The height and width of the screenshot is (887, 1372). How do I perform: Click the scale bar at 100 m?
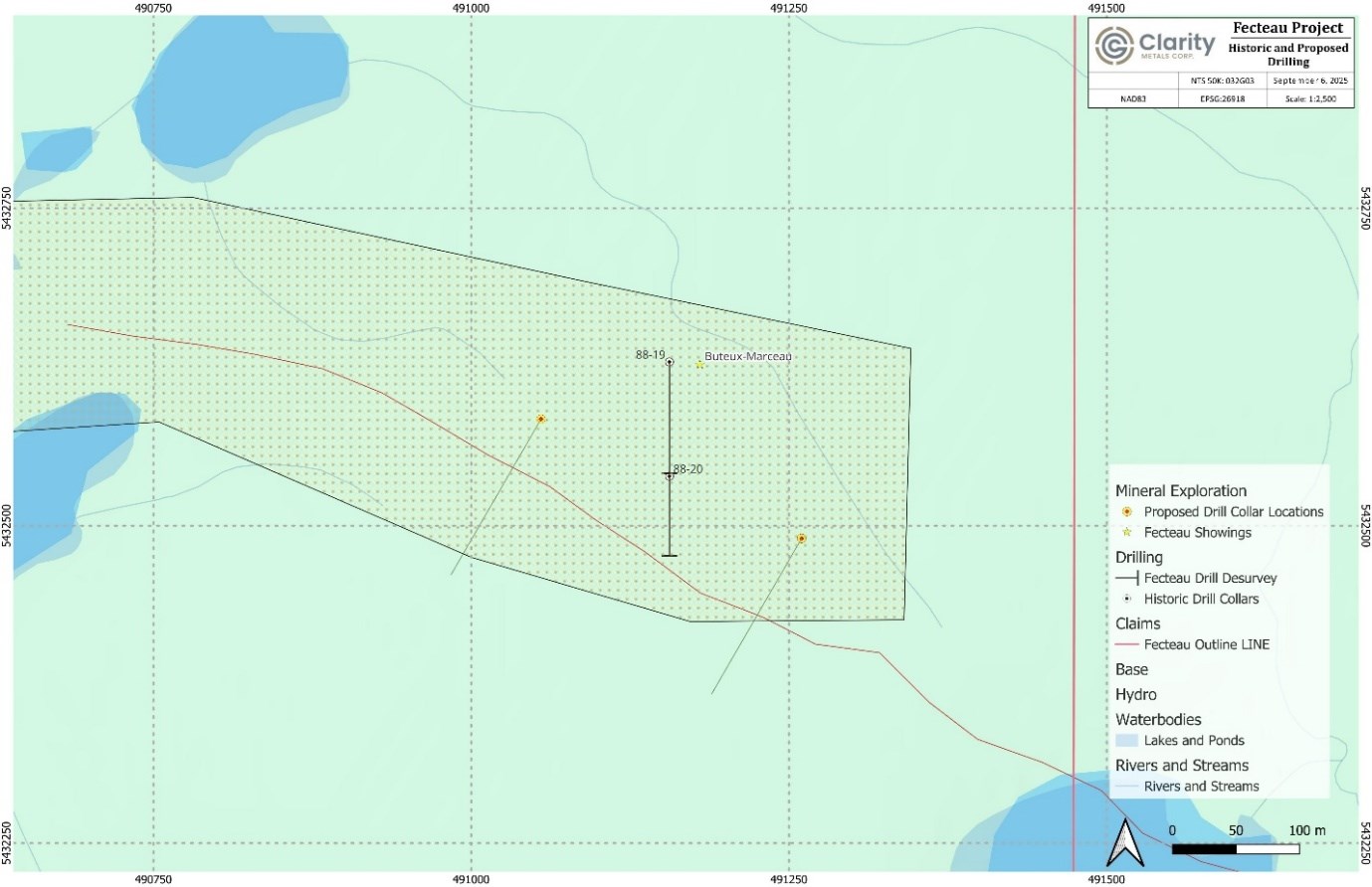coord(1297,849)
